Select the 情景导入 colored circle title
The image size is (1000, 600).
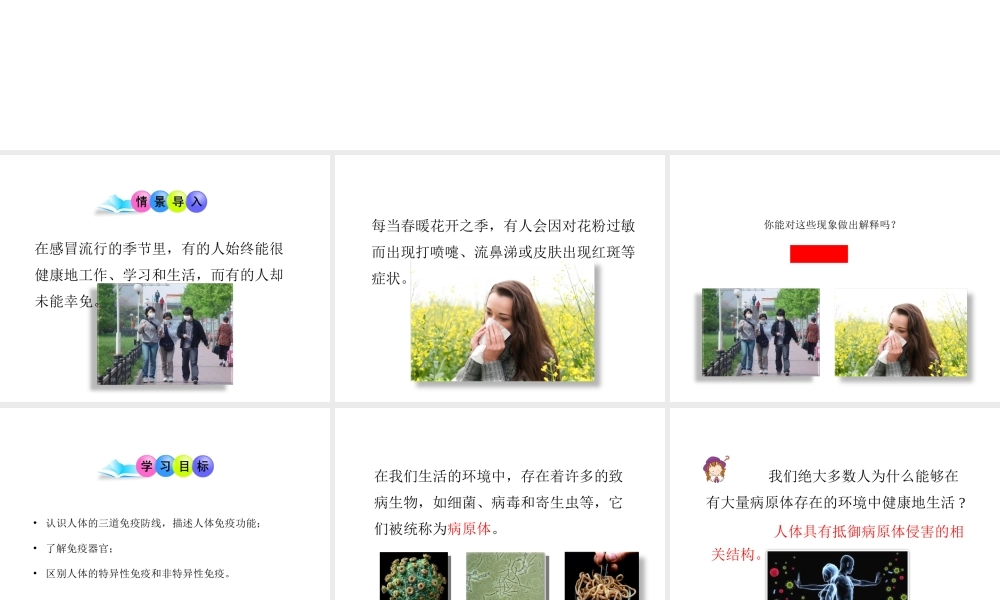pyautogui.click(x=169, y=201)
